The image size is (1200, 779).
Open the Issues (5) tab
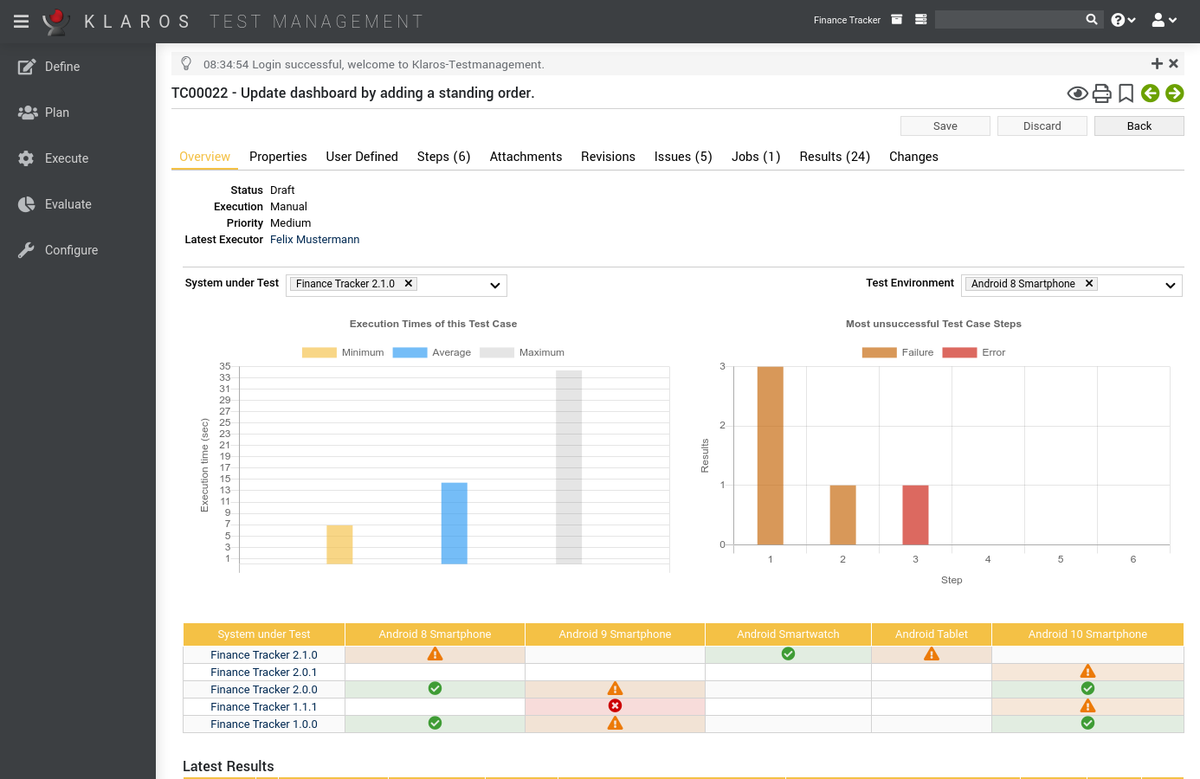(683, 157)
